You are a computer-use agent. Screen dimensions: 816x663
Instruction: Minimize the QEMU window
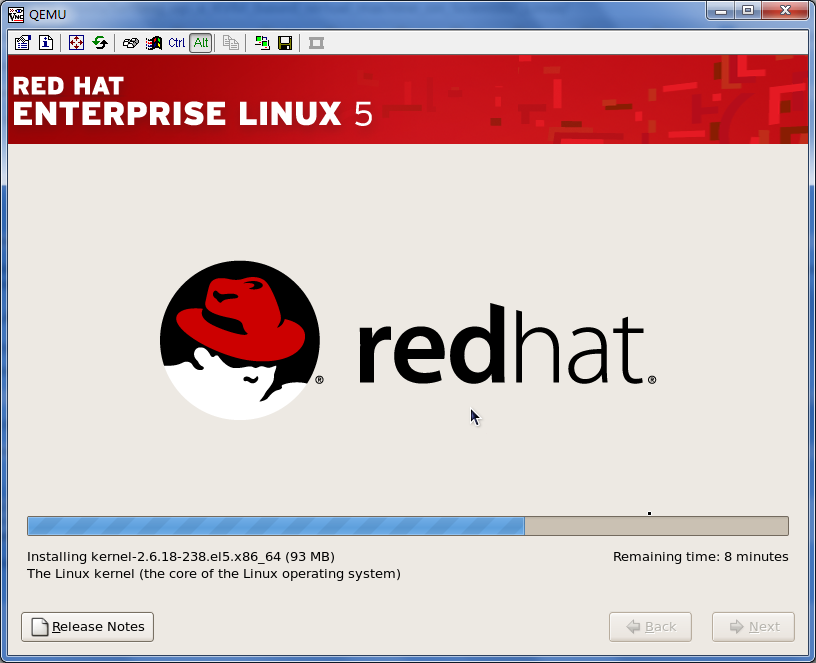[721, 10]
